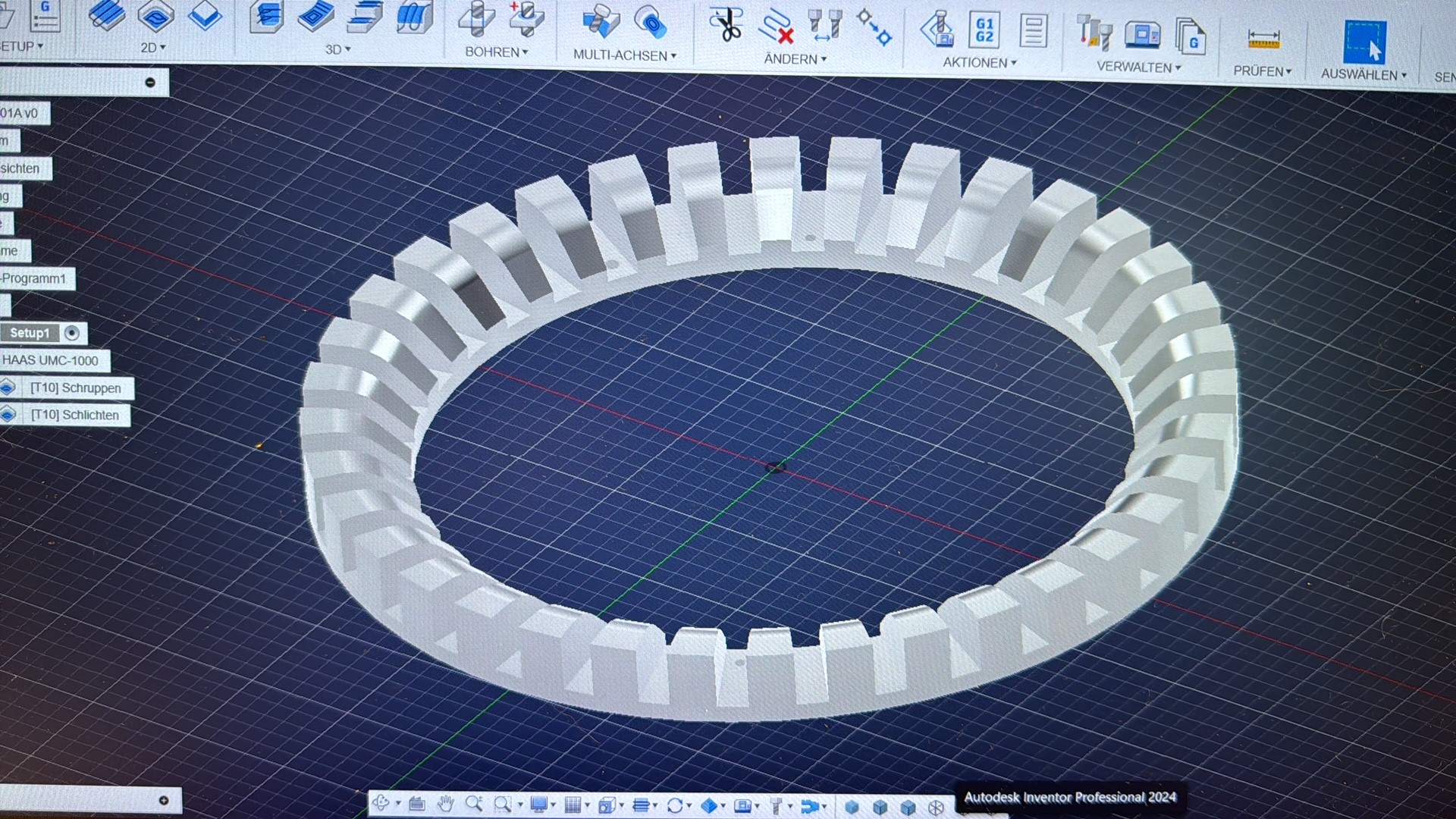
Task: Select the 3D parallel toolpath icon
Action: [414, 18]
